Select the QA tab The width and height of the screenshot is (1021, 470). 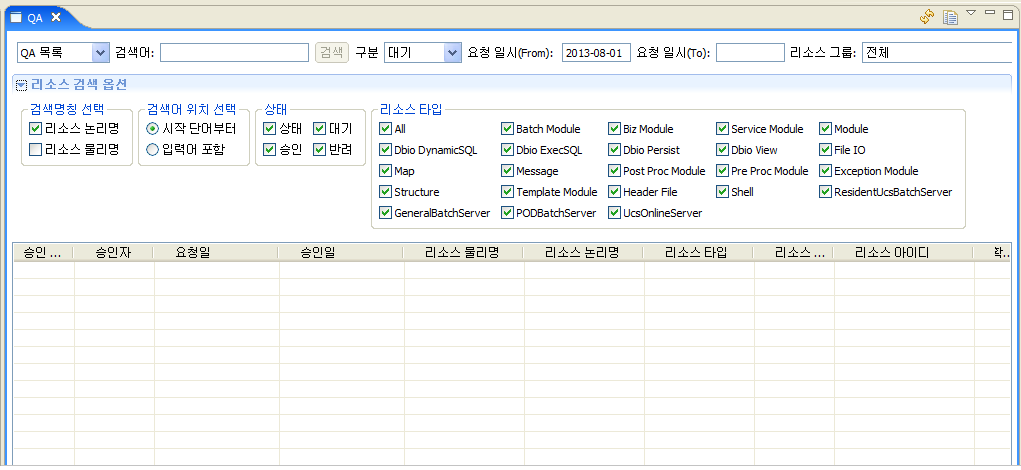(35, 17)
